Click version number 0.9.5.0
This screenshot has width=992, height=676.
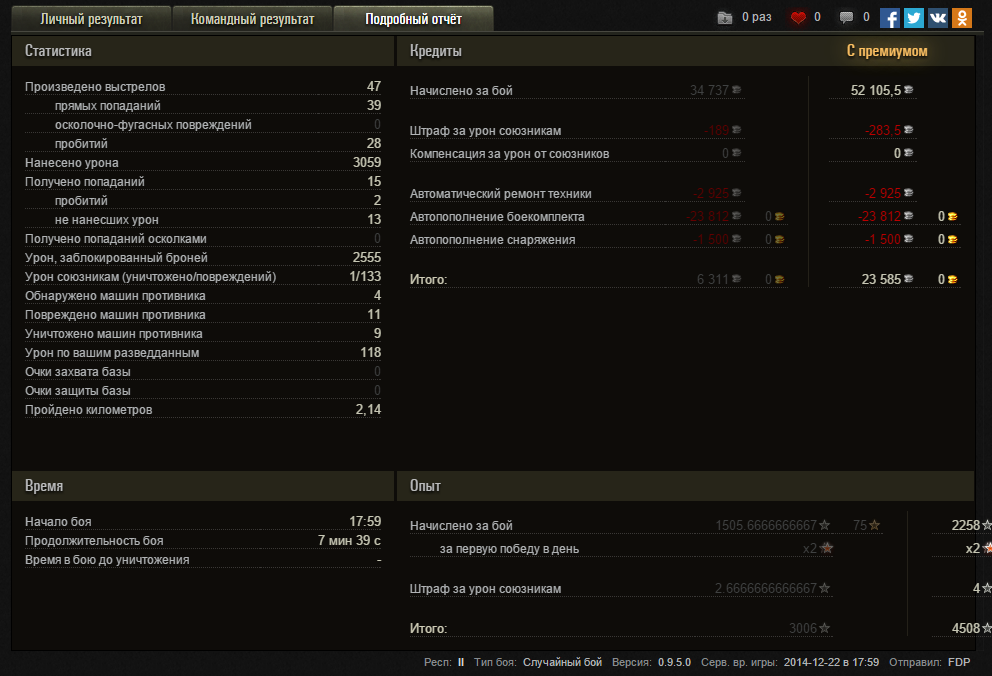pyautogui.click(x=674, y=662)
